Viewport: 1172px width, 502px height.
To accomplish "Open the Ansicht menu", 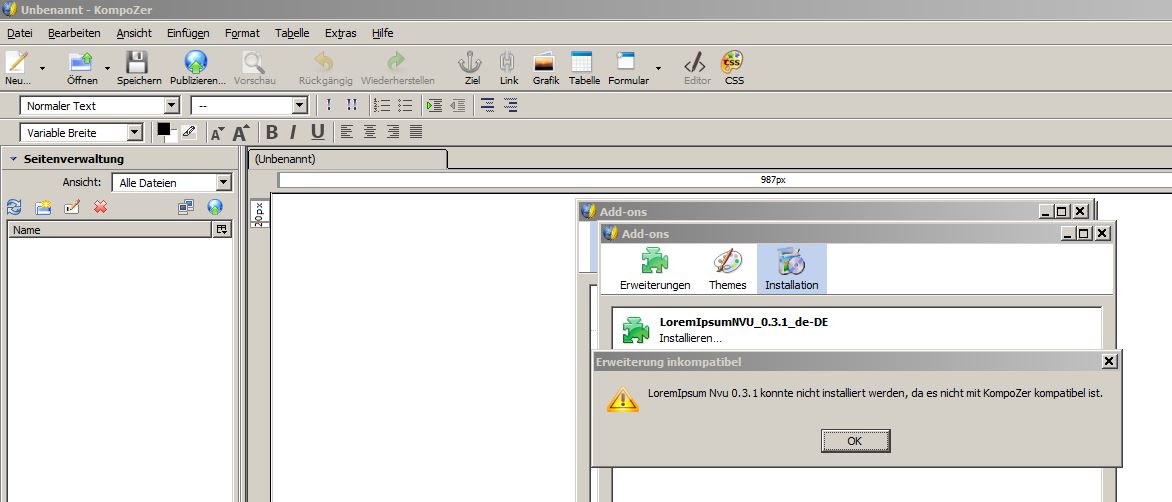I will (134, 33).
